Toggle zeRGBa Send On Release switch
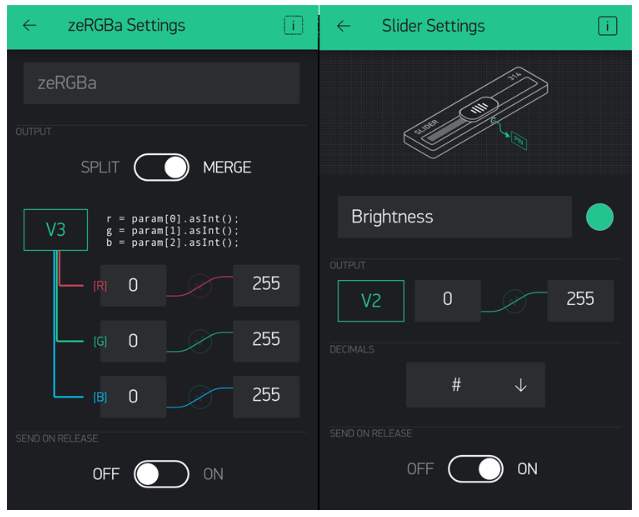The image size is (639, 517). (161, 474)
